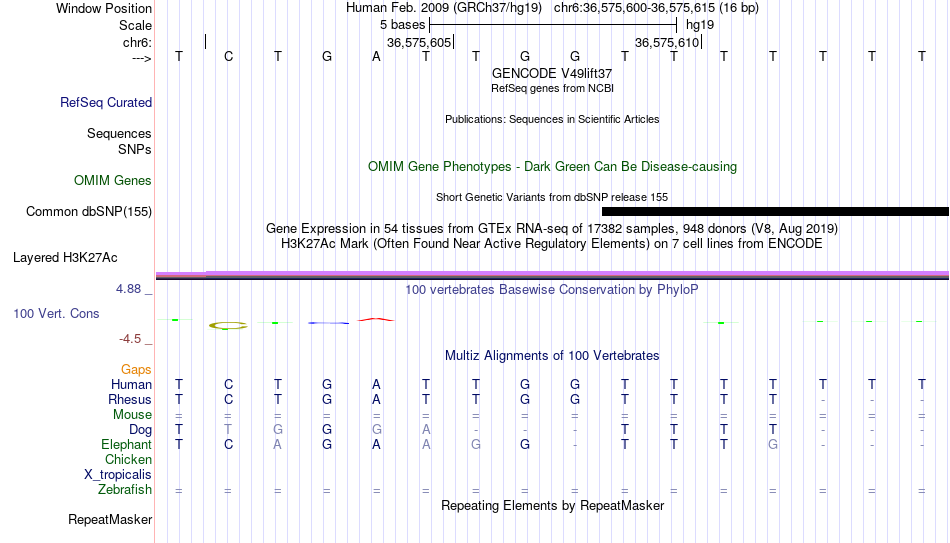
Task: Click the Human Feb. 2009 (GRCh37/hg19) title
Action: [x=444, y=8]
